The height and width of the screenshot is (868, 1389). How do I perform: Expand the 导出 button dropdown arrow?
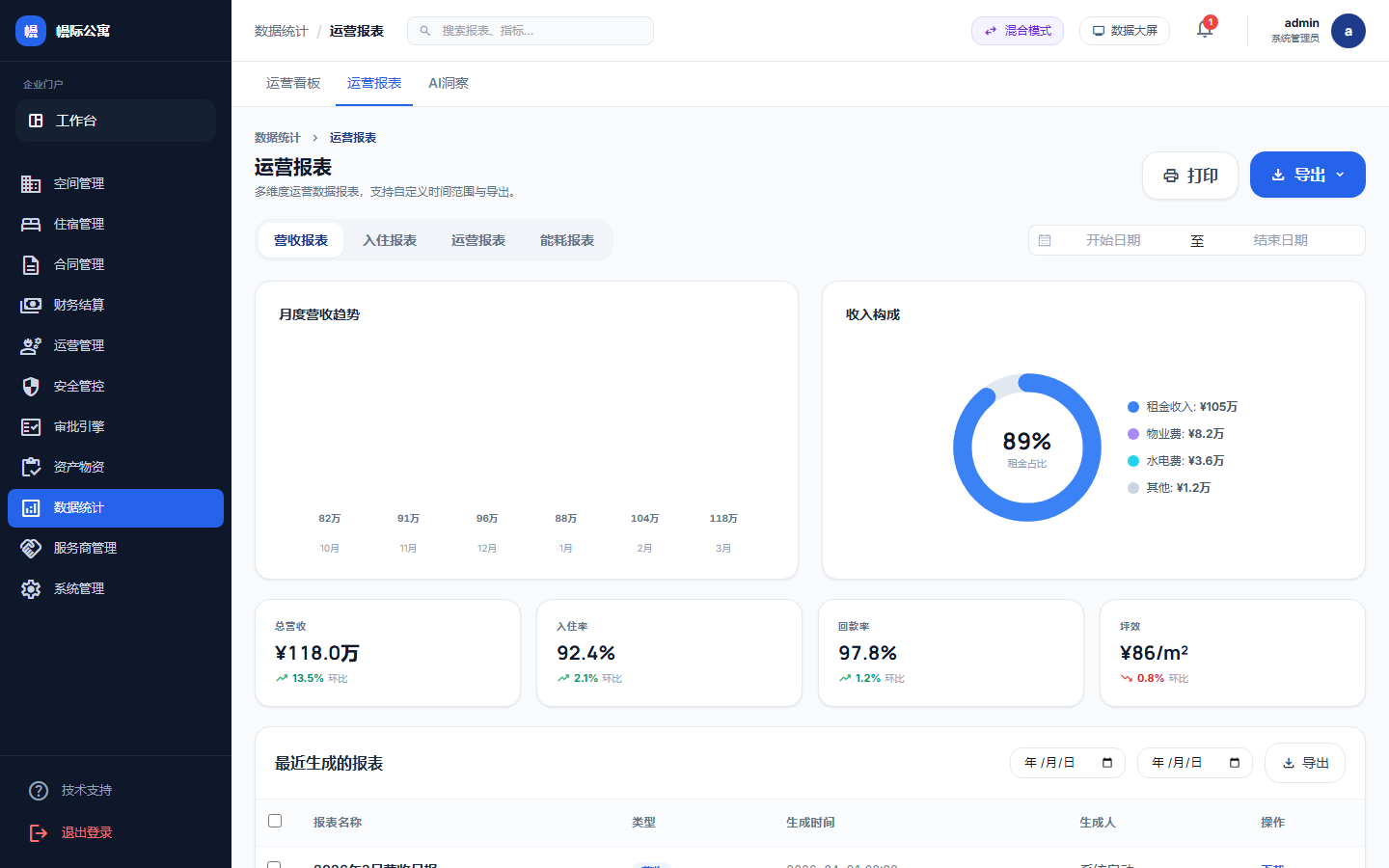(x=1339, y=175)
